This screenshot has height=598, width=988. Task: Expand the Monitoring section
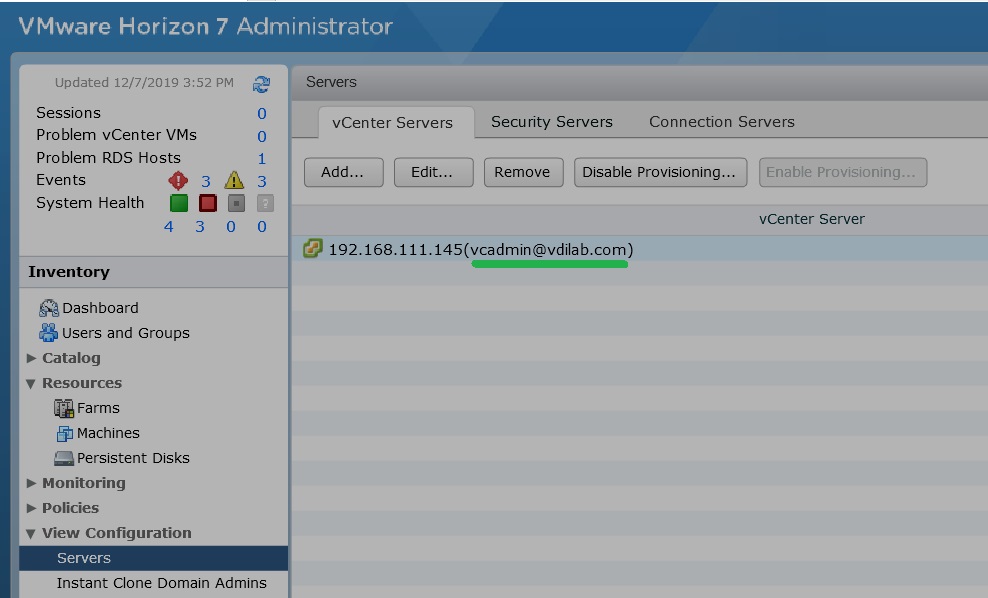pos(31,483)
